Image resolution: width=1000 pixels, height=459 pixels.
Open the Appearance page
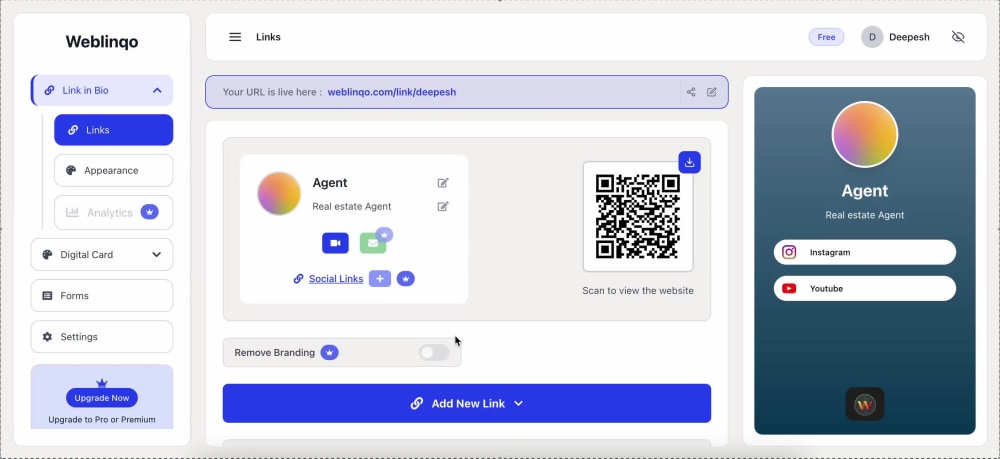(114, 170)
